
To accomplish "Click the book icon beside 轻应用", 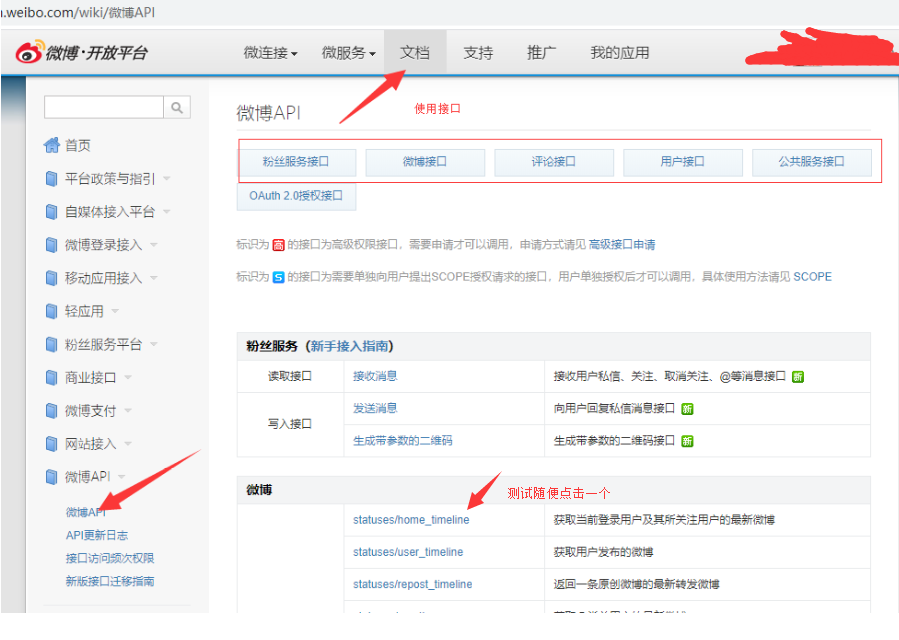I will coord(52,311).
